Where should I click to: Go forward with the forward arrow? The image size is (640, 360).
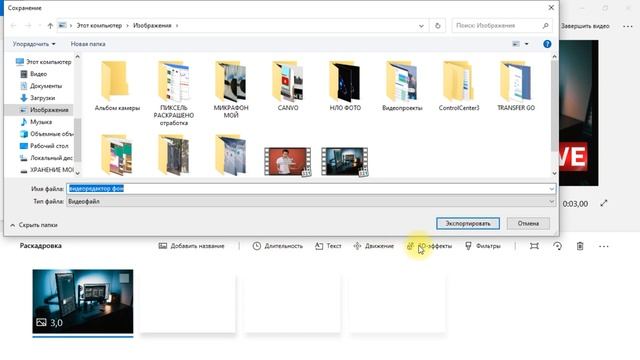[x=28, y=26]
